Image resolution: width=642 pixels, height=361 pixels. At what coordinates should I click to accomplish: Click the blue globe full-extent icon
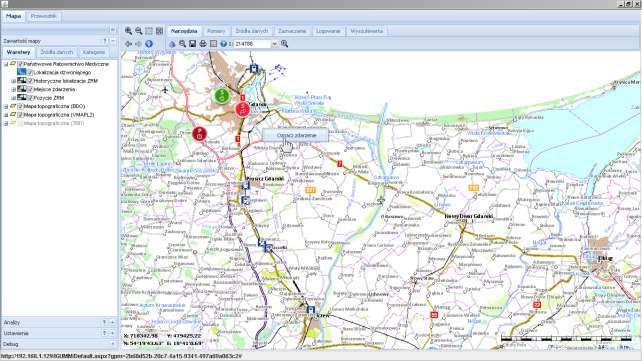point(149,44)
